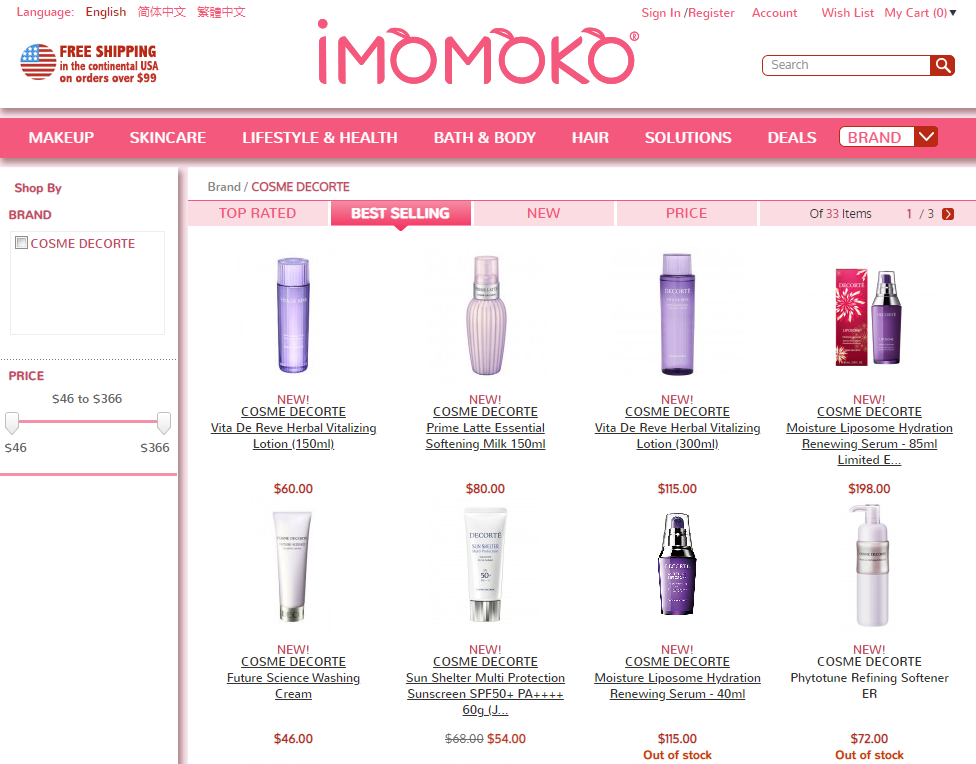Click the left price slider handle

[x=12, y=423]
